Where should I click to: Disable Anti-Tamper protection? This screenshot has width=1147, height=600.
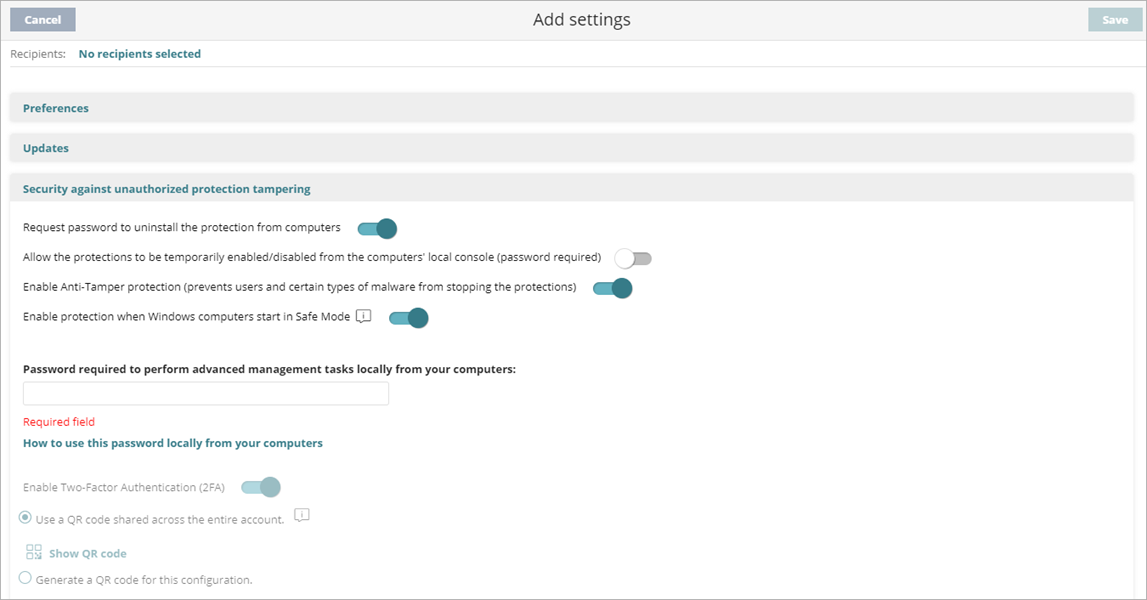[611, 287]
